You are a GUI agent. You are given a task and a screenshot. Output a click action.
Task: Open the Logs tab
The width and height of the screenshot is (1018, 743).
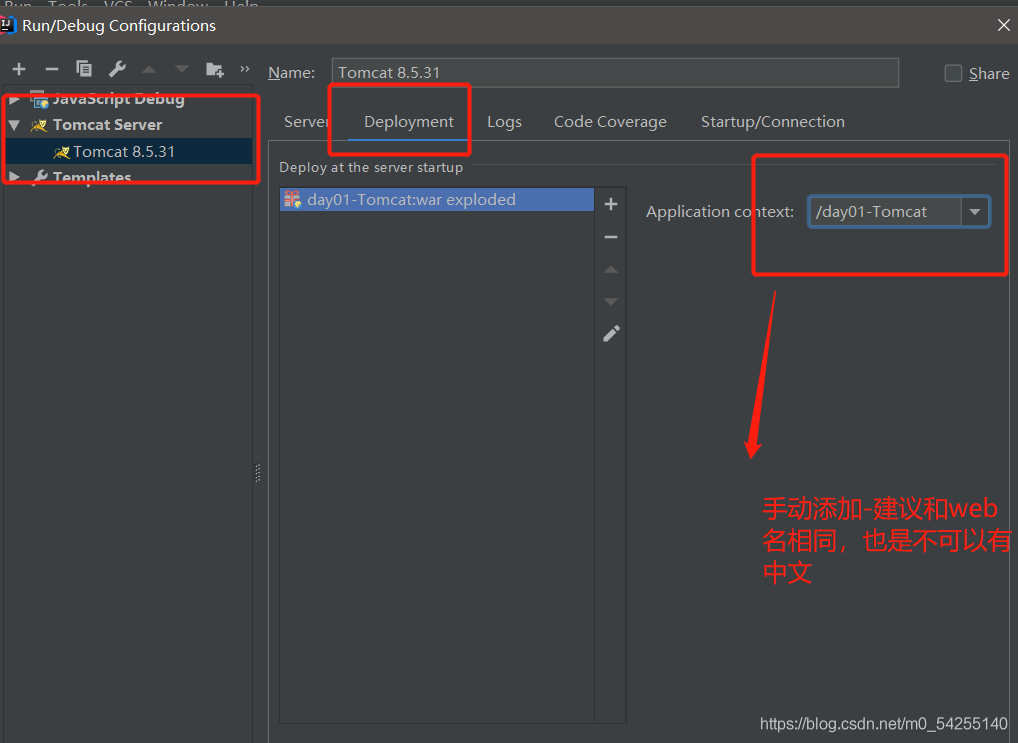pos(504,121)
